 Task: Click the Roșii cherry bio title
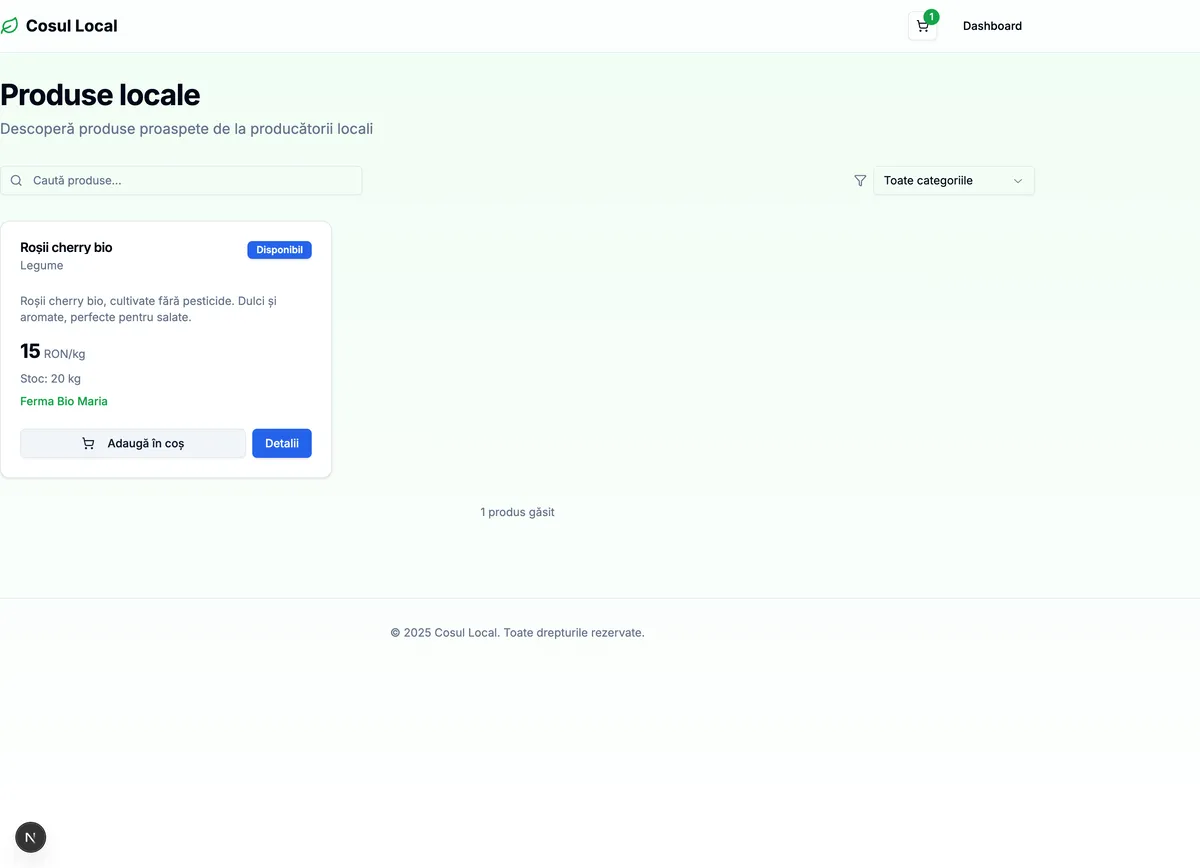66,247
